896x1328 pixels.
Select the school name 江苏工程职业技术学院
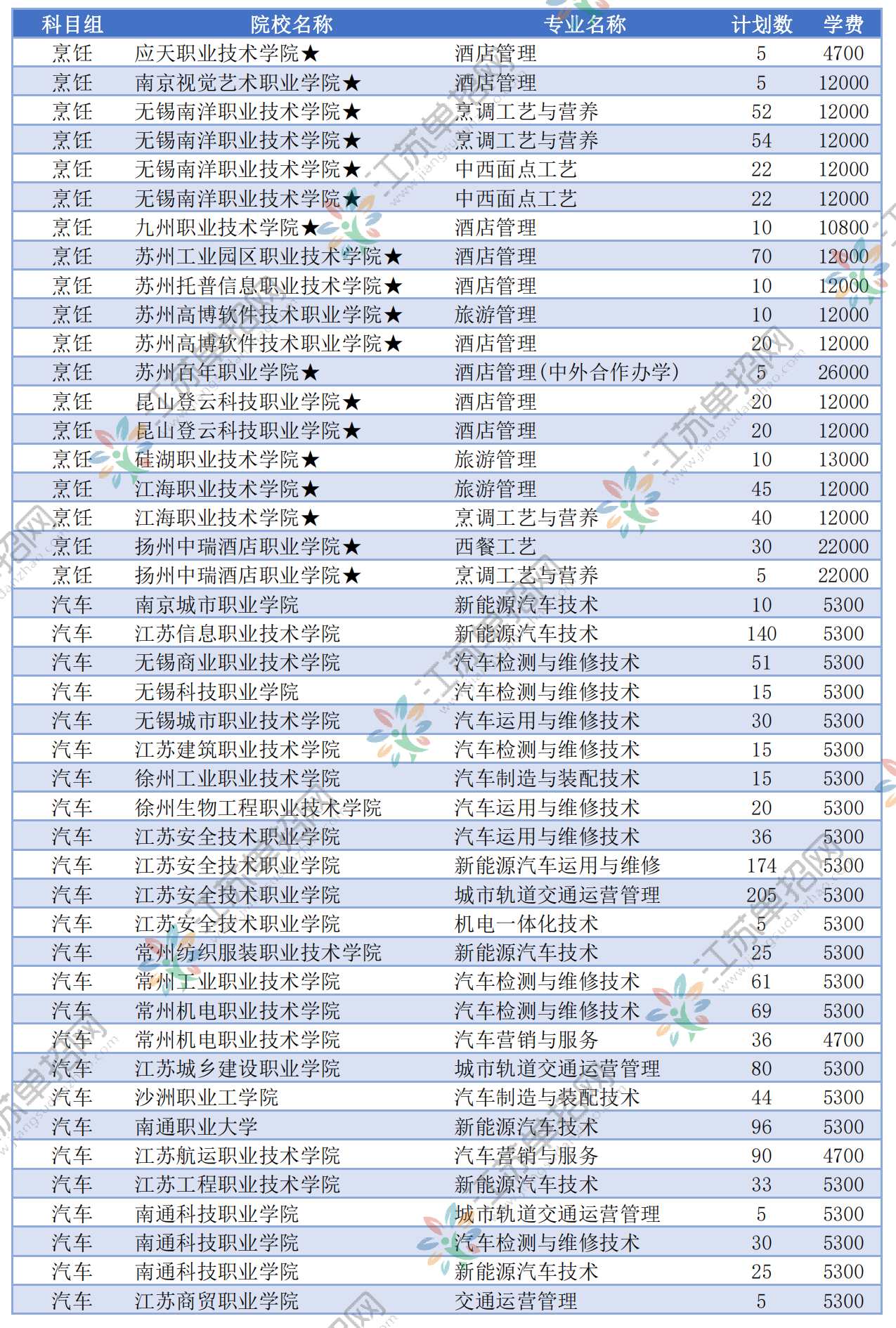[238, 1185]
